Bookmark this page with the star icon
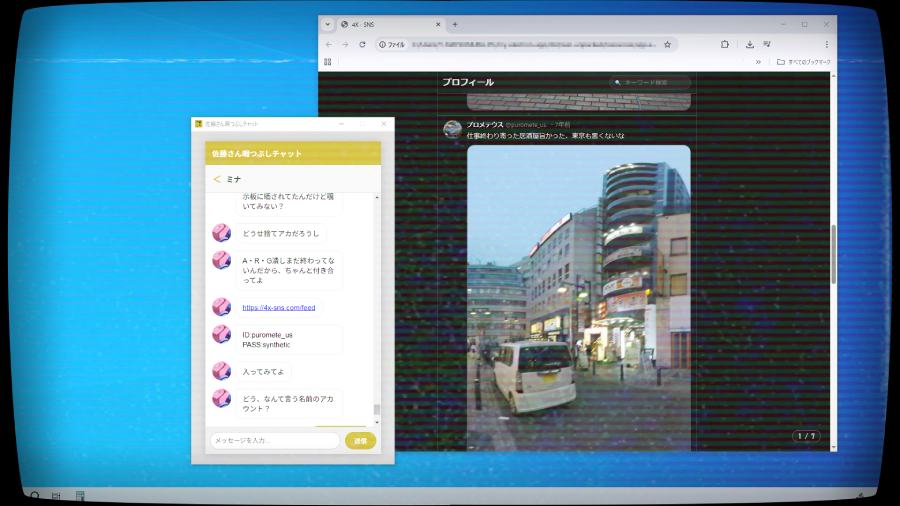900x506 pixels. 668,45
